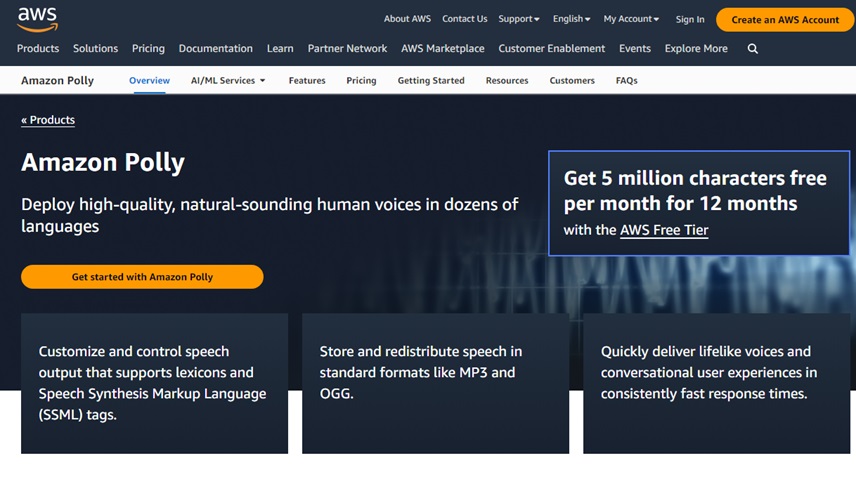
Task: Click Sign In
Action: pos(690,19)
